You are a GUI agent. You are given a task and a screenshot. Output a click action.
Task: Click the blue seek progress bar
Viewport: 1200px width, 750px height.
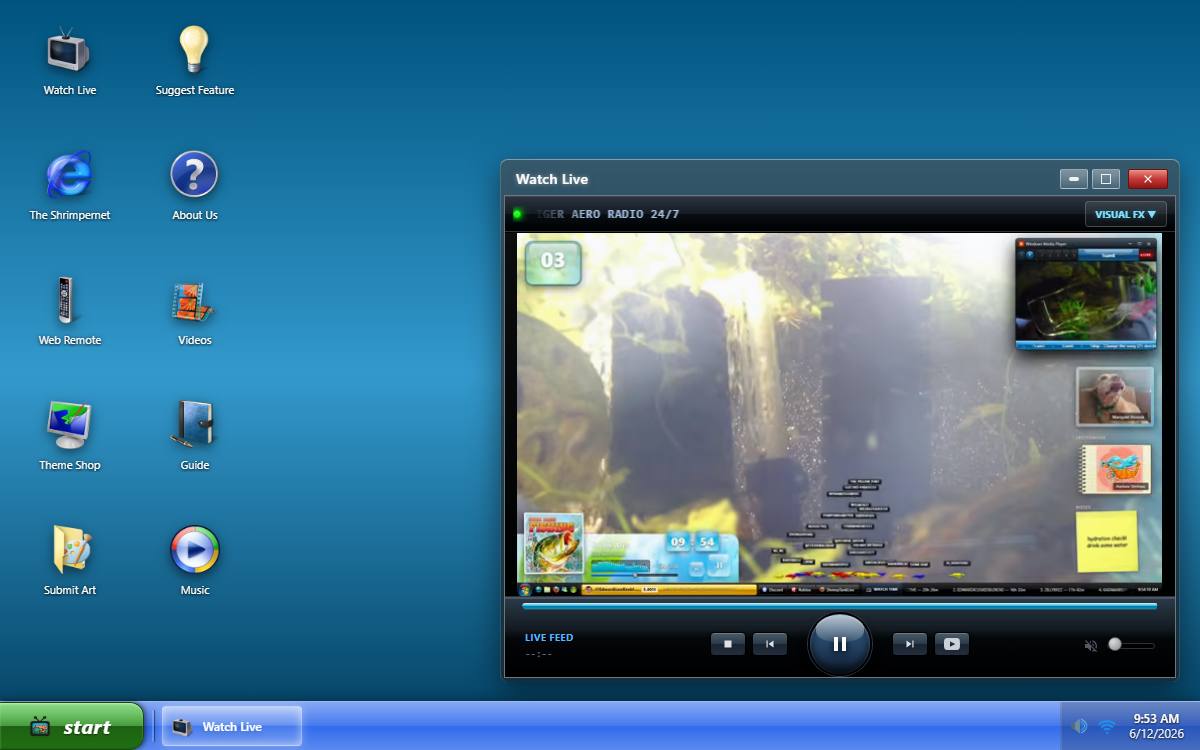click(840, 605)
